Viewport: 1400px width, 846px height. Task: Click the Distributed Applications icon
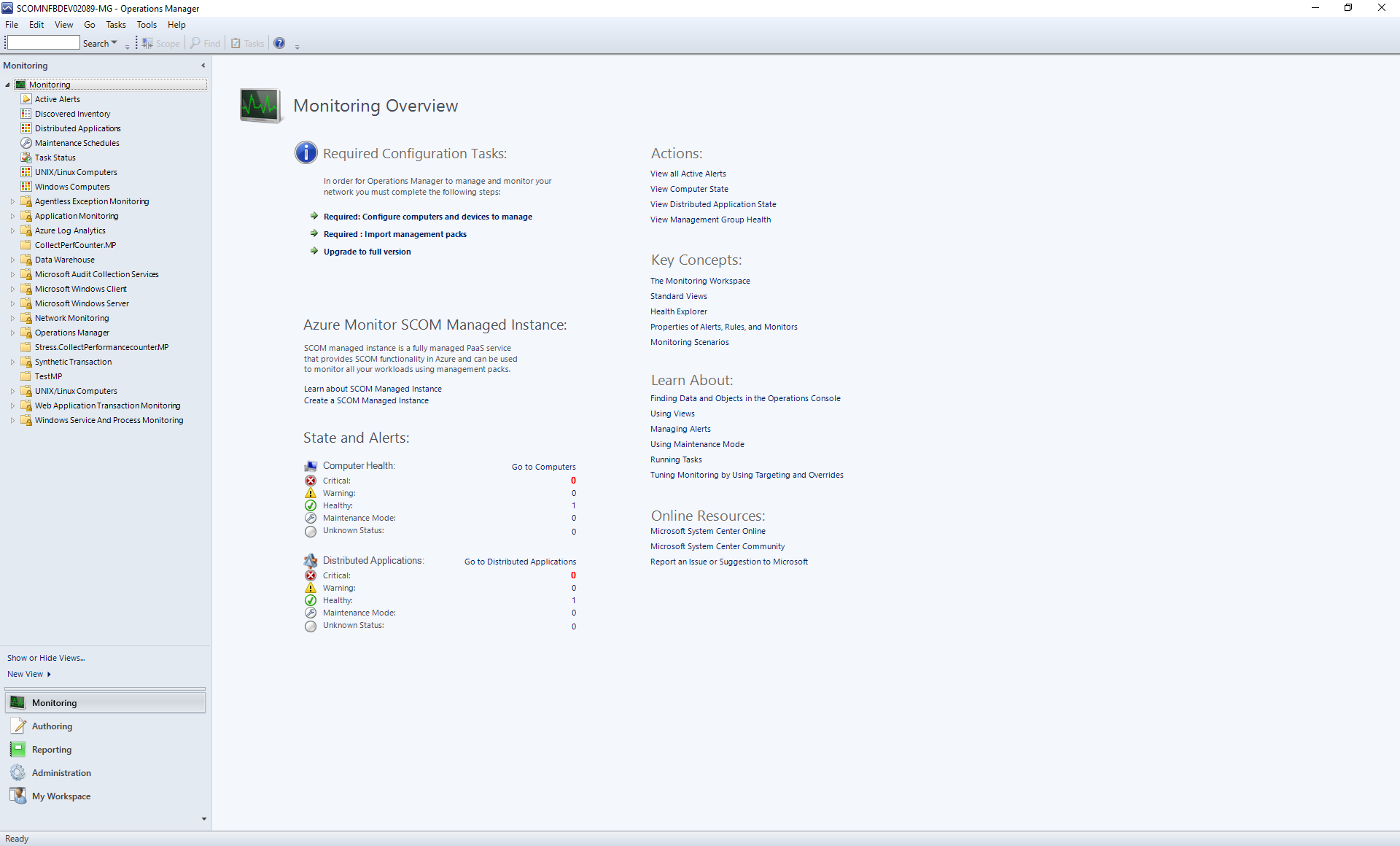click(x=27, y=128)
